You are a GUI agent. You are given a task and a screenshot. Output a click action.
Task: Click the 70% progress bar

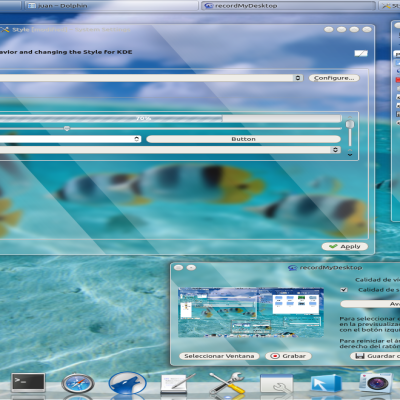(x=171, y=118)
